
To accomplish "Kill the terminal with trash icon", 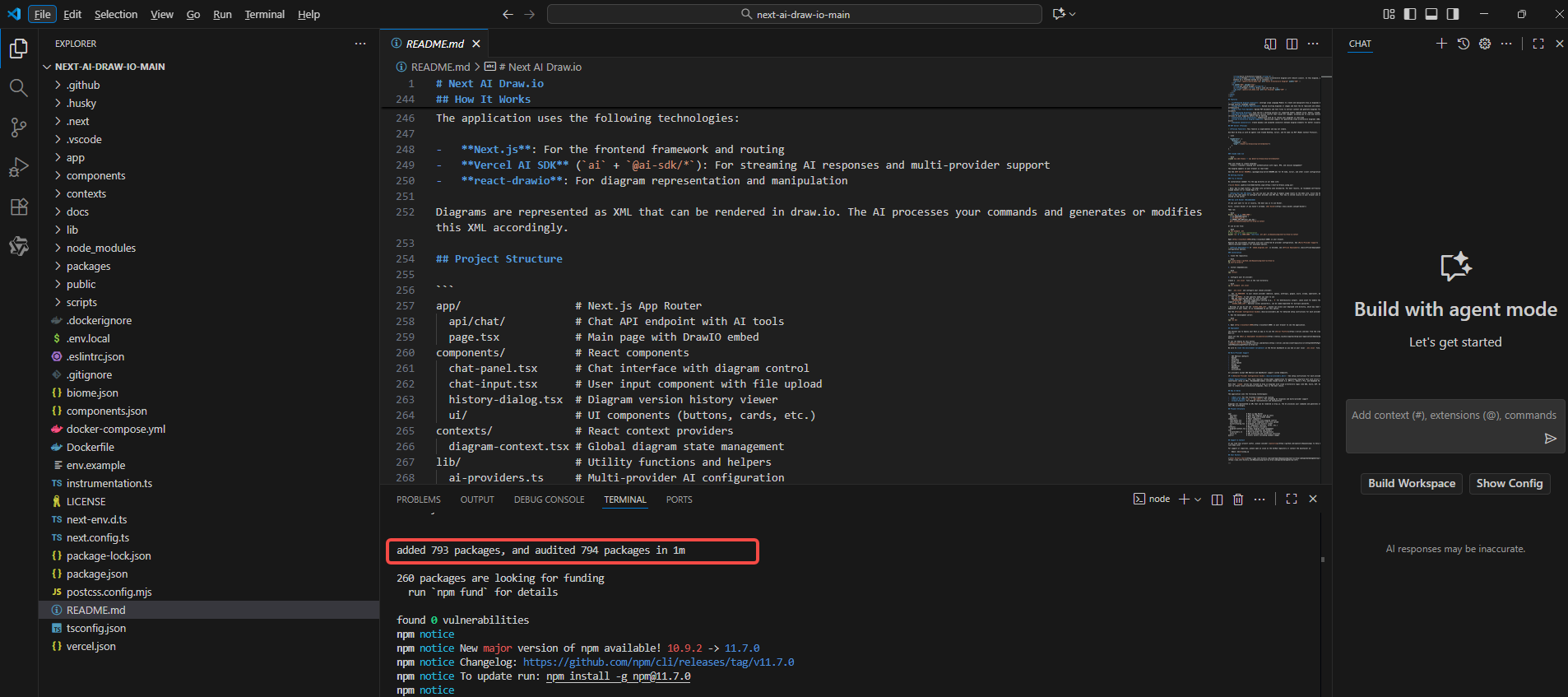I will (x=1238, y=499).
